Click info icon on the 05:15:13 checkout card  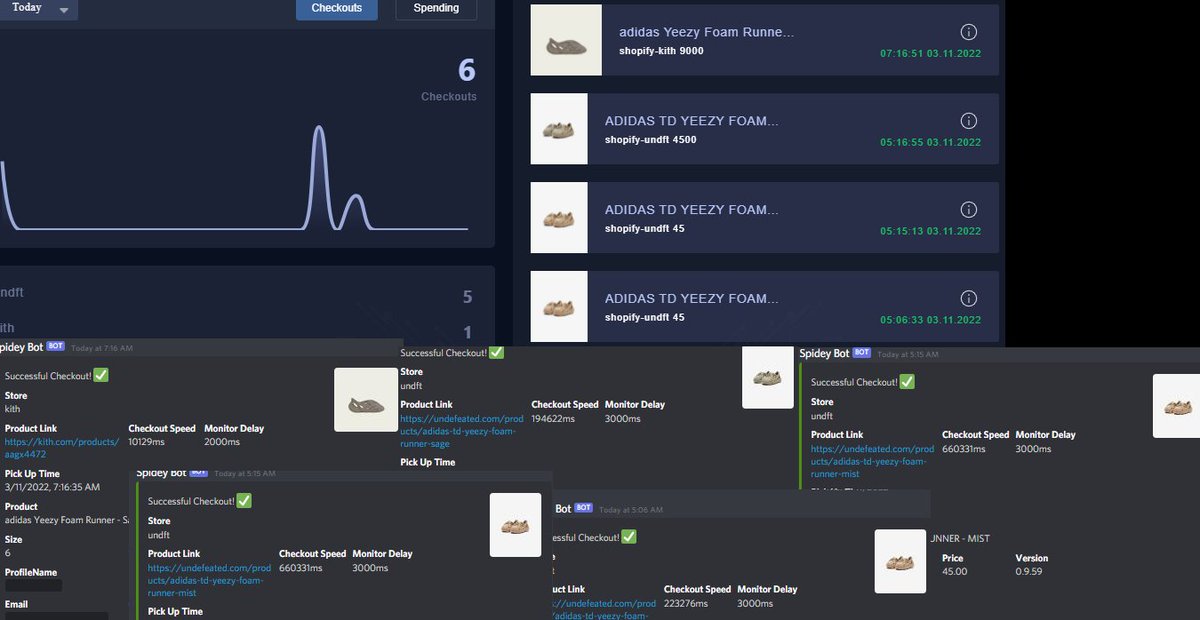click(x=968, y=210)
